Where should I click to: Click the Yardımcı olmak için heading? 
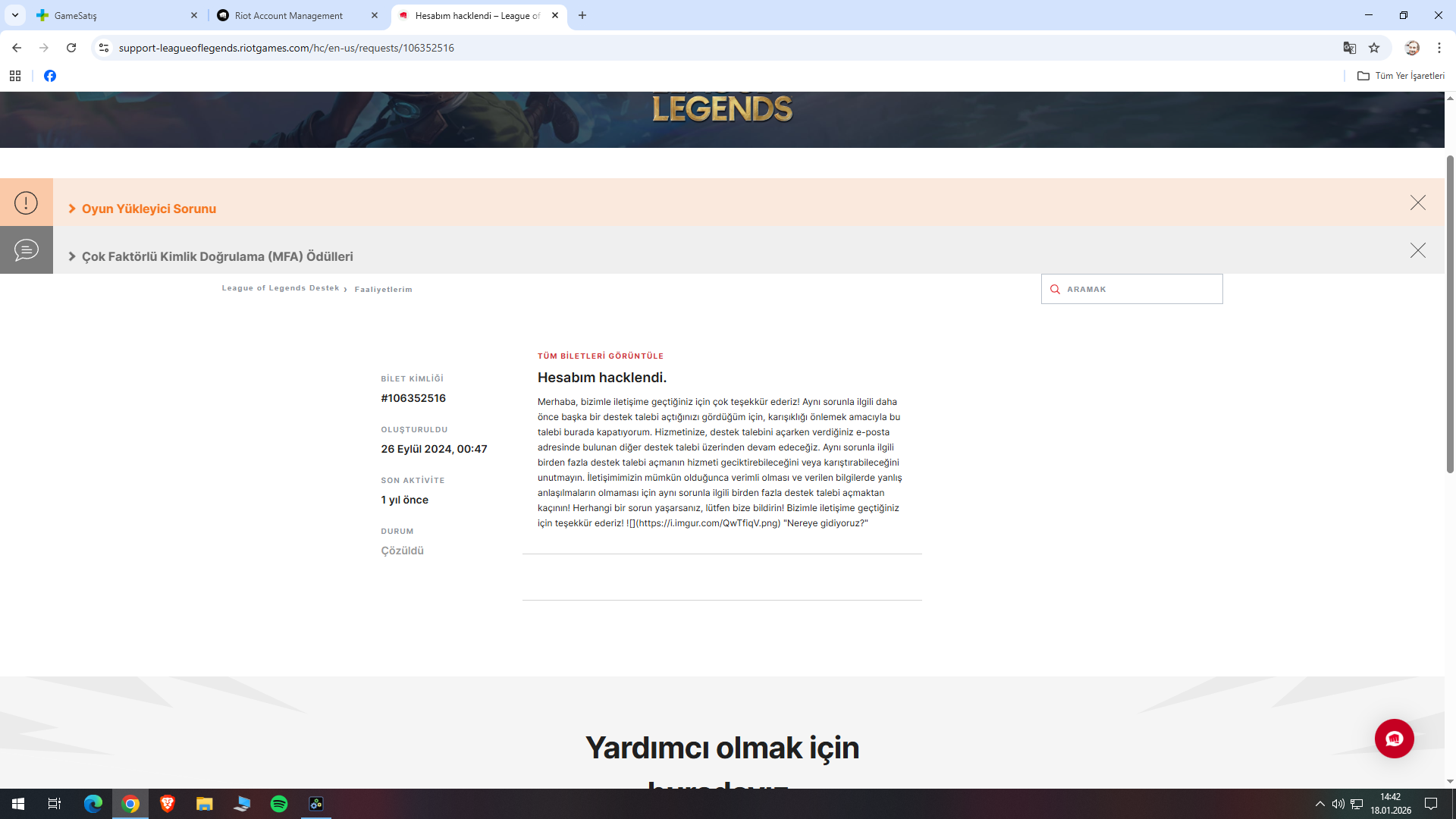pos(722,748)
